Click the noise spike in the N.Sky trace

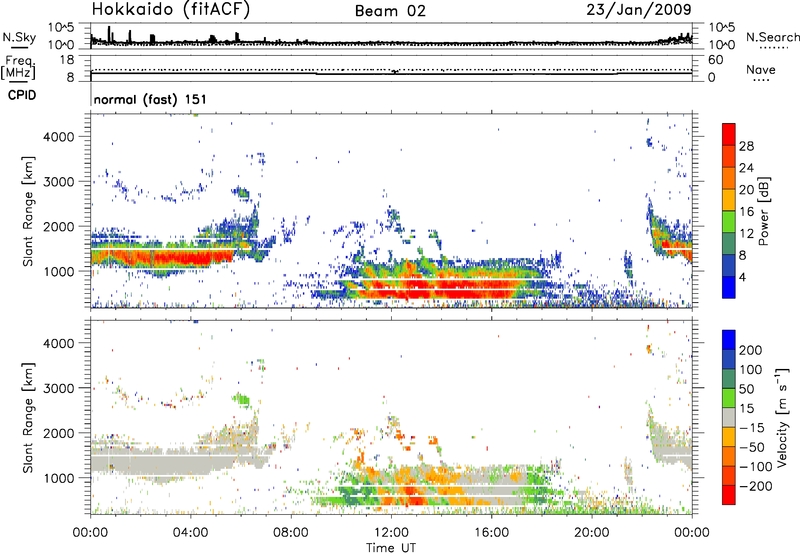[x=109, y=35]
